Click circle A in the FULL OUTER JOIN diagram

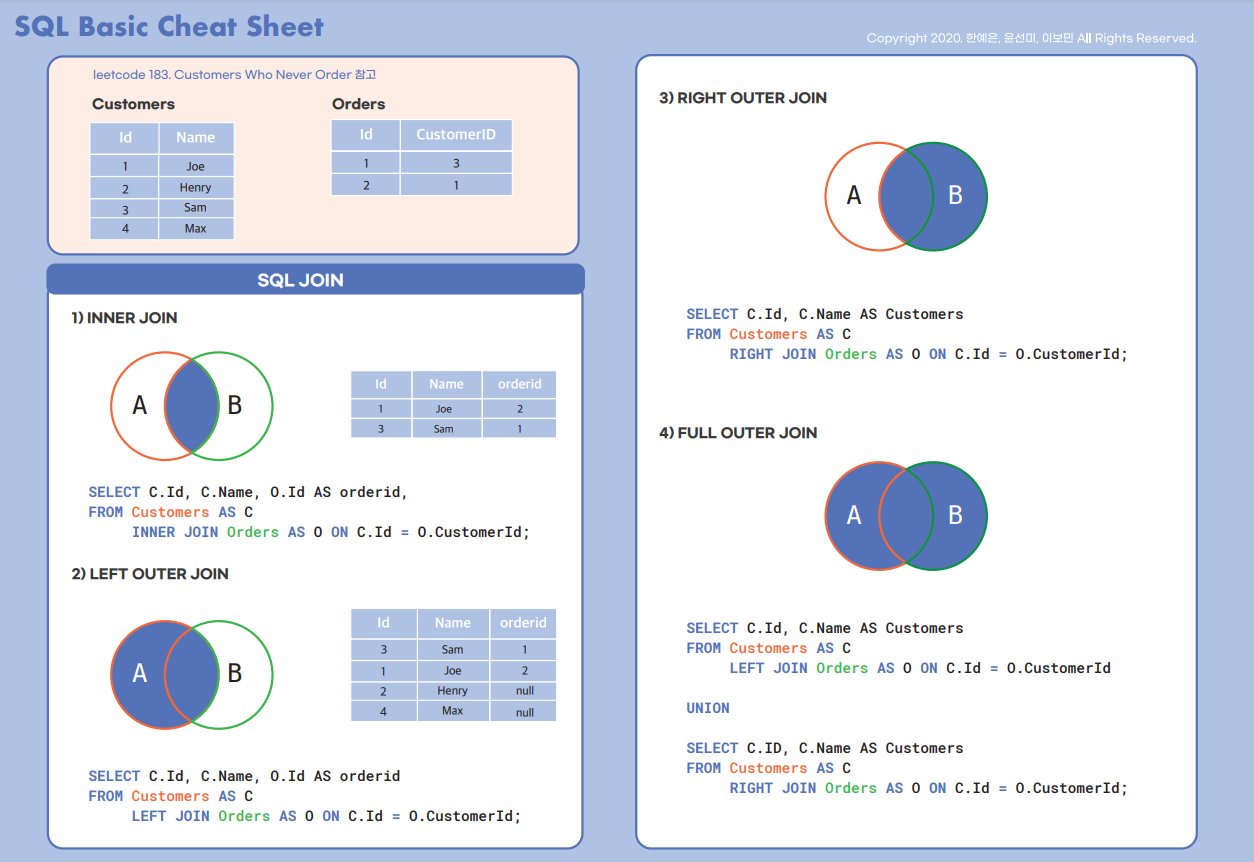coord(855,516)
